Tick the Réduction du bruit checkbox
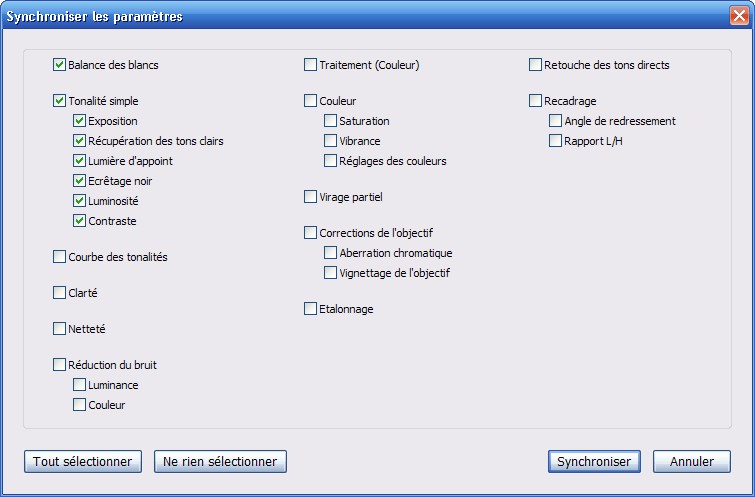The width and height of the screenshot is (755, 497). click(59, 365)
